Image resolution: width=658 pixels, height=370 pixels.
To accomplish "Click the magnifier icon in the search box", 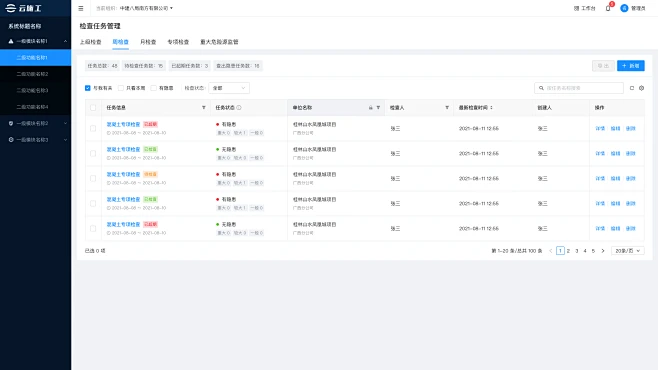I will 541,88.
